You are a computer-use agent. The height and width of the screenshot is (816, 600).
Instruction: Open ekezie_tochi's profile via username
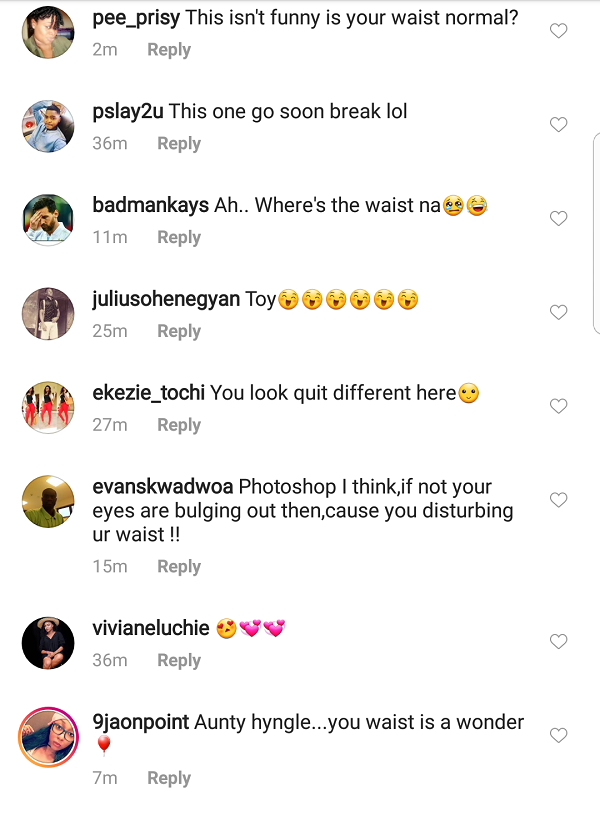click(x=151, y=393)
